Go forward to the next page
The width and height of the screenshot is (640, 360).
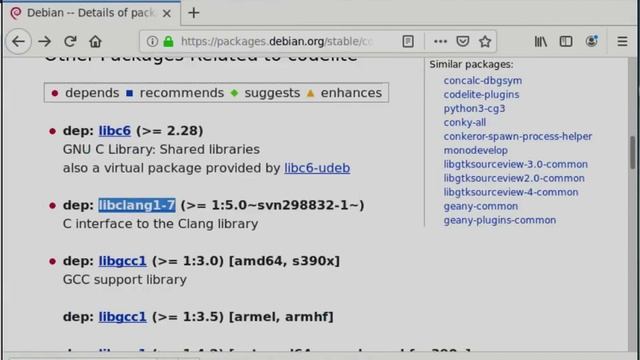[44, 41]
